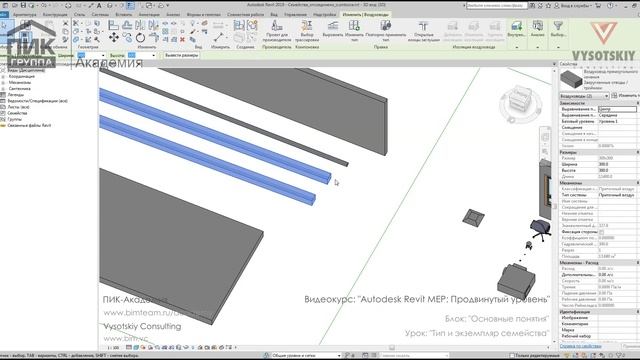Click the 'Тип системы' value cell
Viewport: 640px width, 360px height.
[618, 195]
